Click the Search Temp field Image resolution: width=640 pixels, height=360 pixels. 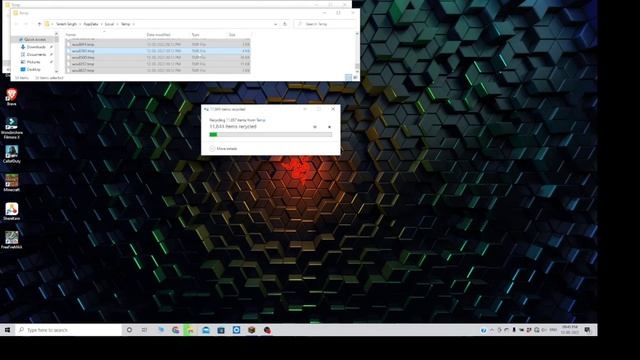(325, 24)
